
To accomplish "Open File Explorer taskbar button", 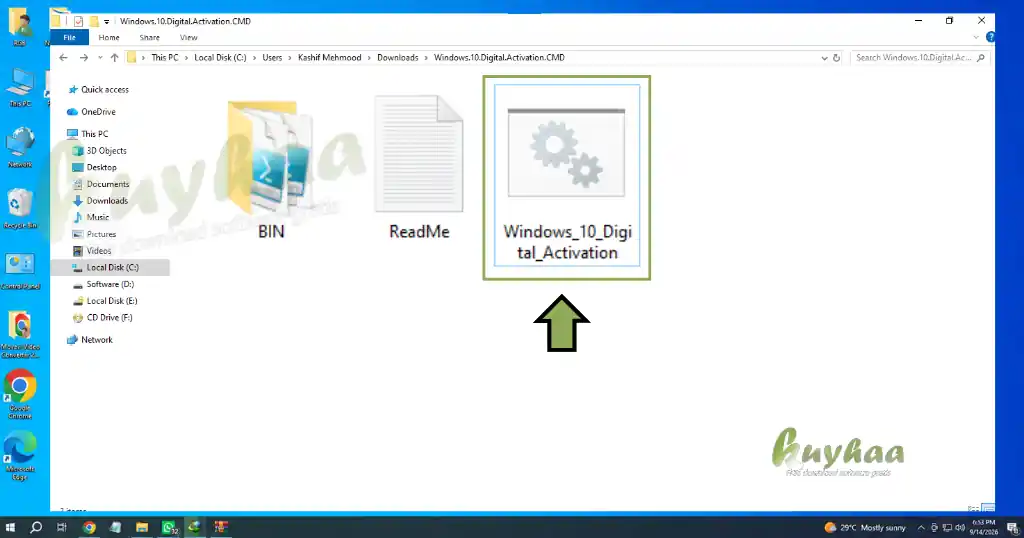I will (x=142, y=527).
